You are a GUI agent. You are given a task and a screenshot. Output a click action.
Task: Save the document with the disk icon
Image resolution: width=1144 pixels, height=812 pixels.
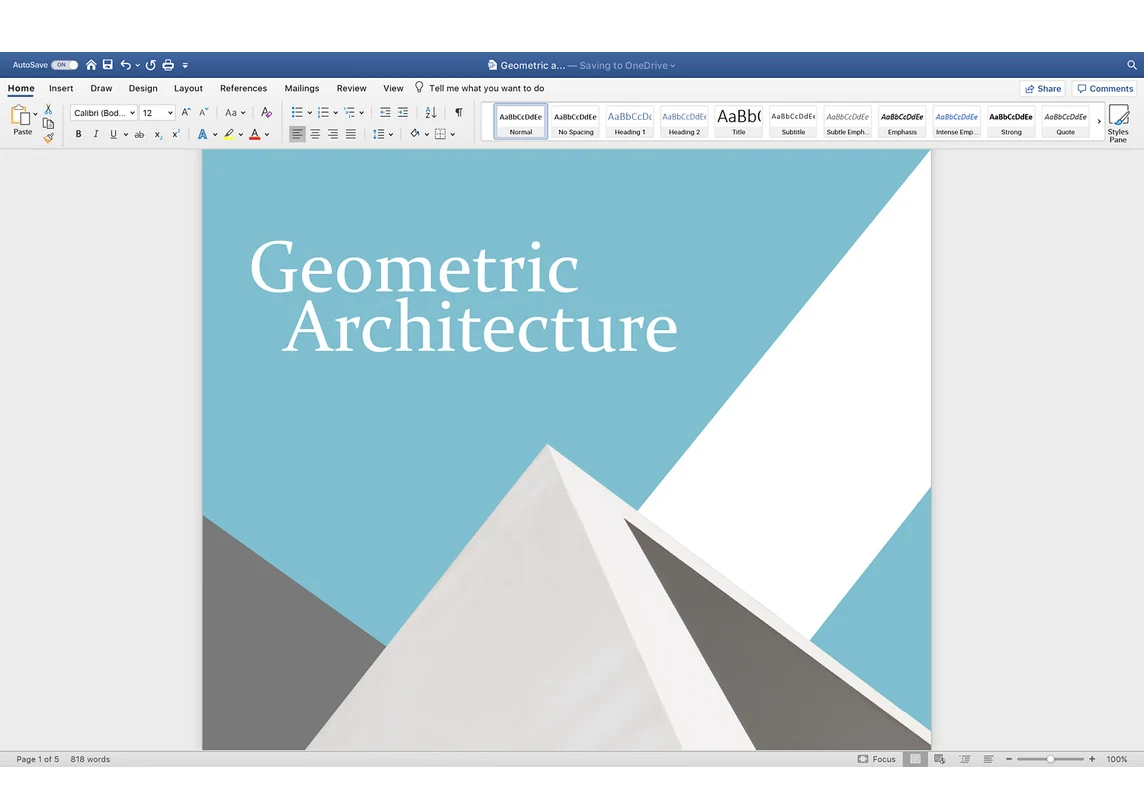click(108, 65)
